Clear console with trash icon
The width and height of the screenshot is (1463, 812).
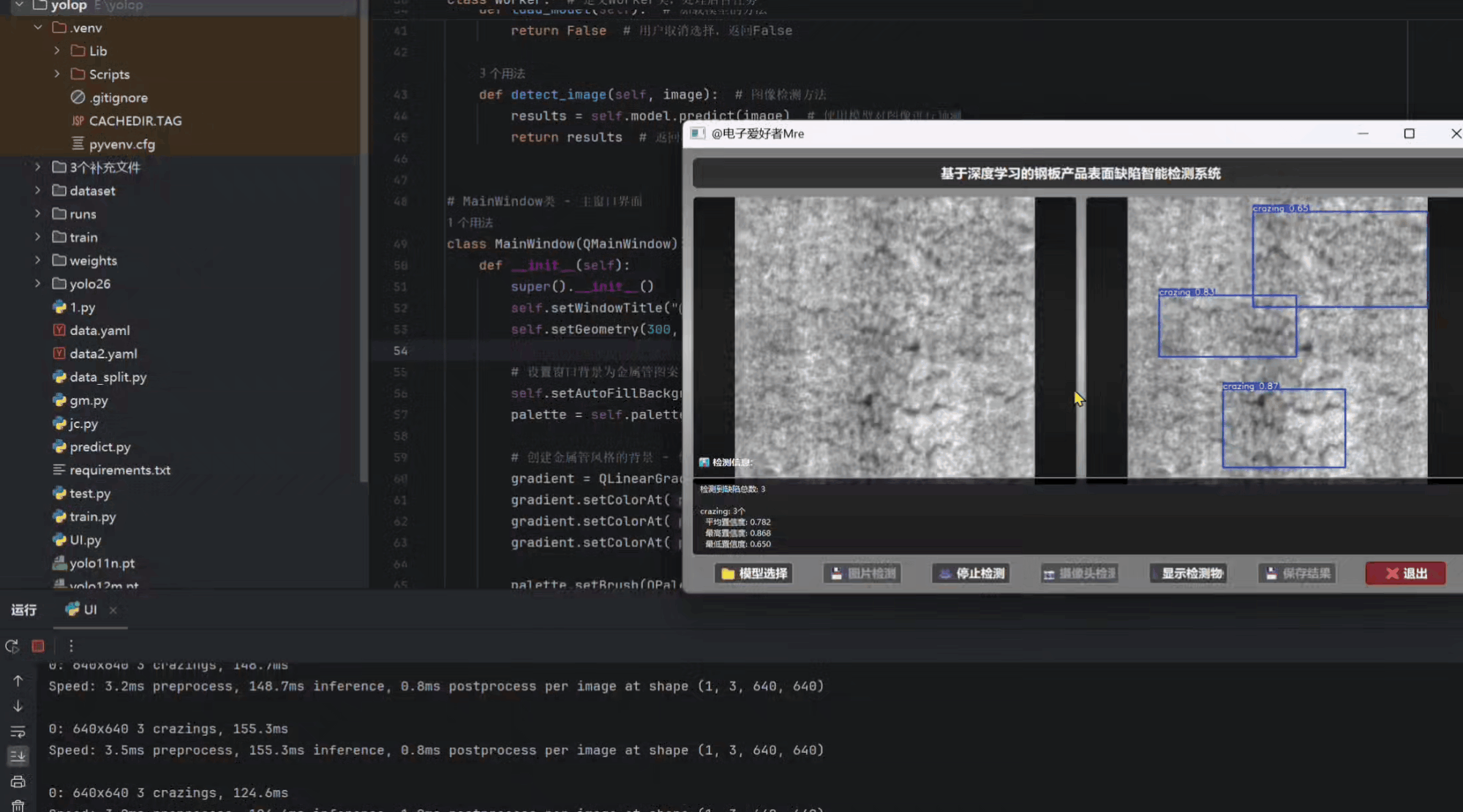coord(18,805)
